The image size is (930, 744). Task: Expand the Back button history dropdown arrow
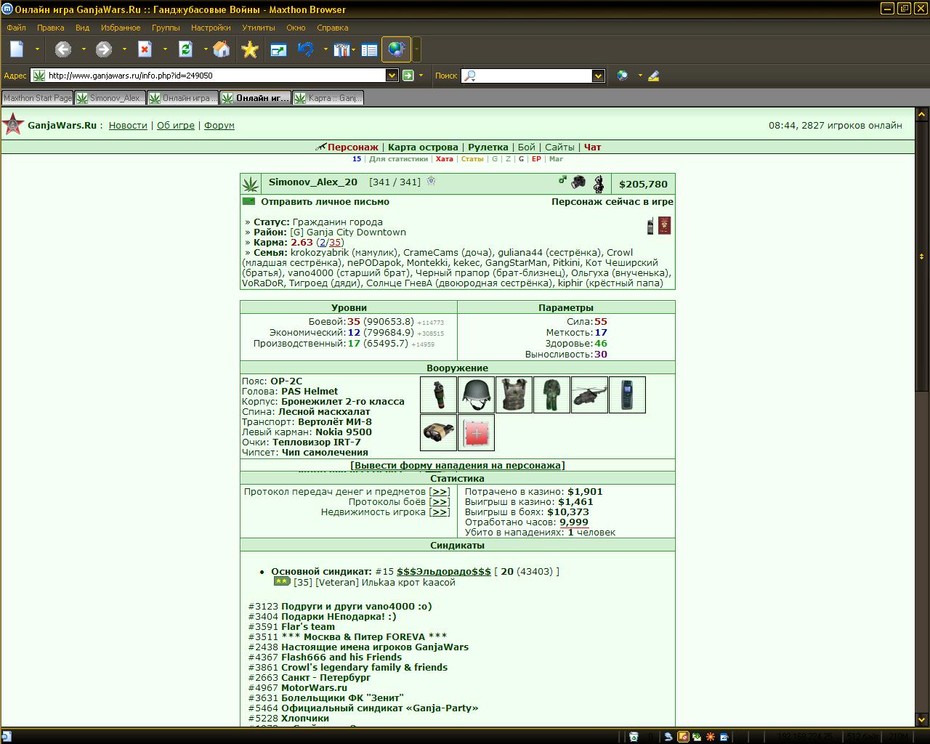[83, 49]
